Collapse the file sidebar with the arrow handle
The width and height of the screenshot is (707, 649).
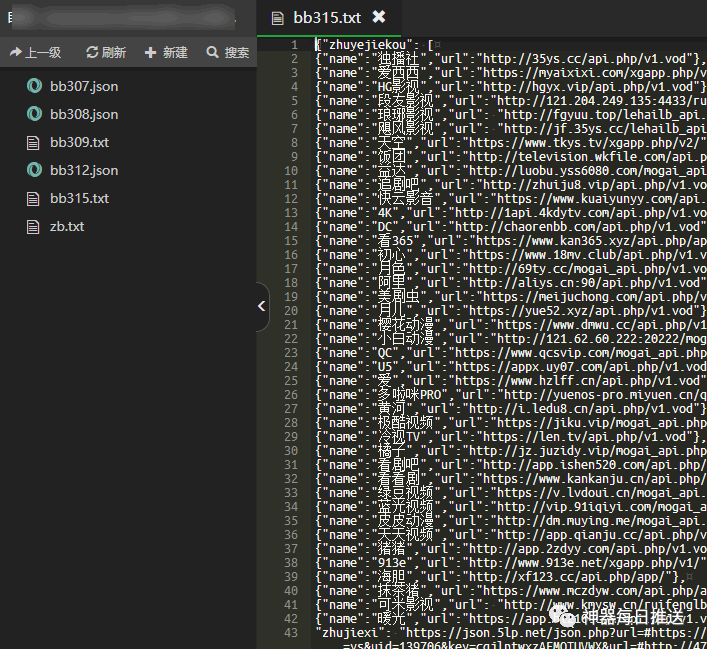pos(262,307)
